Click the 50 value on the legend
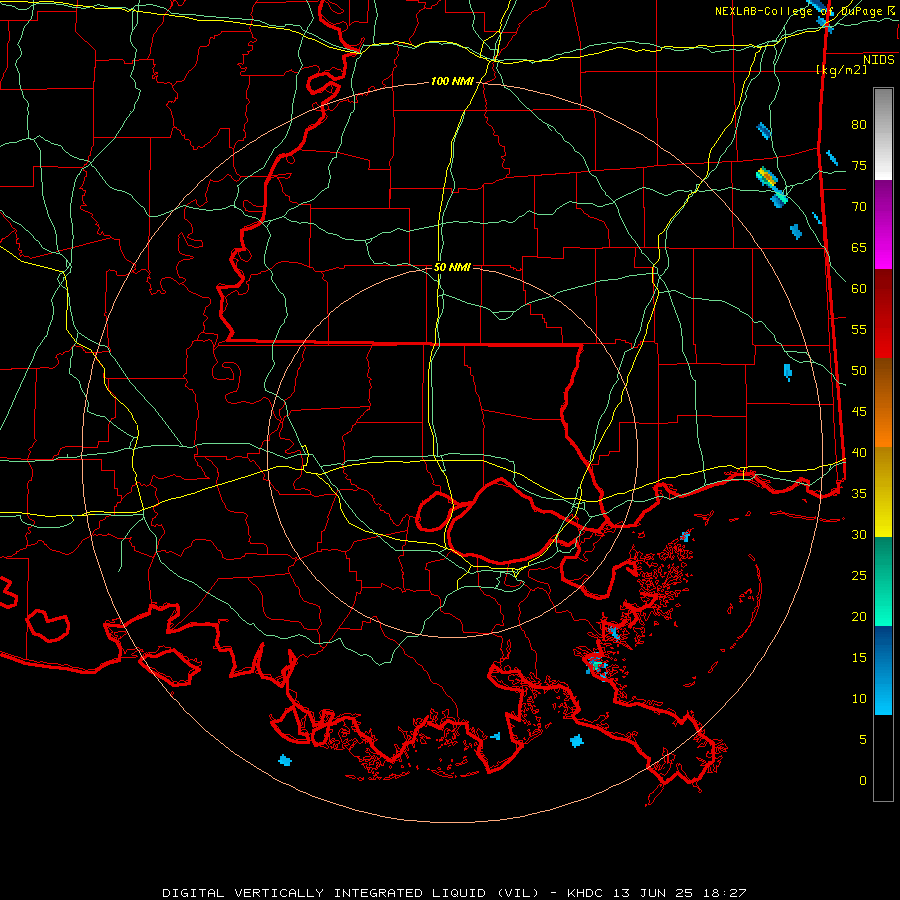 pos(859,371)
